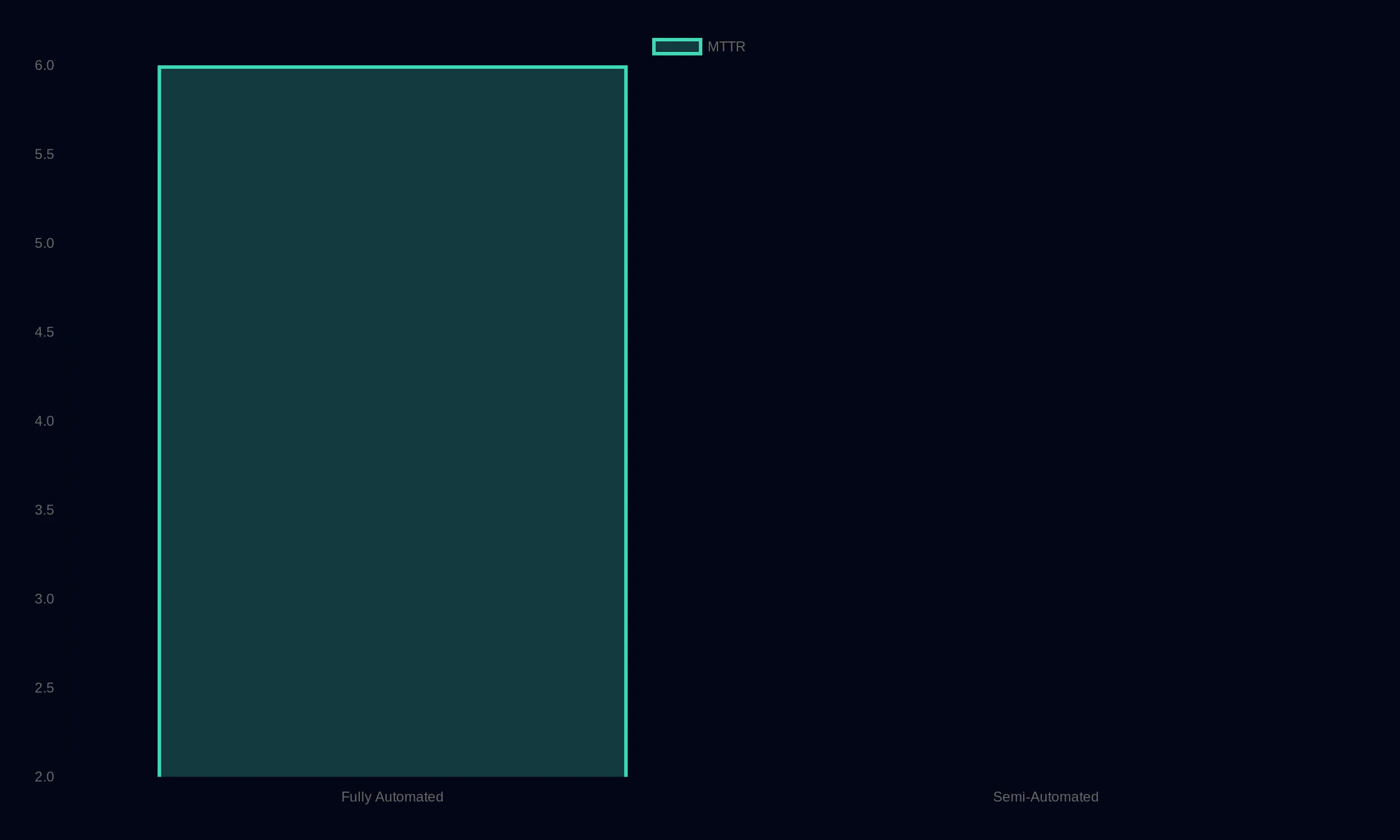Click the Fully Automated axis label
This screenshot has width=1400, height=840.
click(392, 797)
